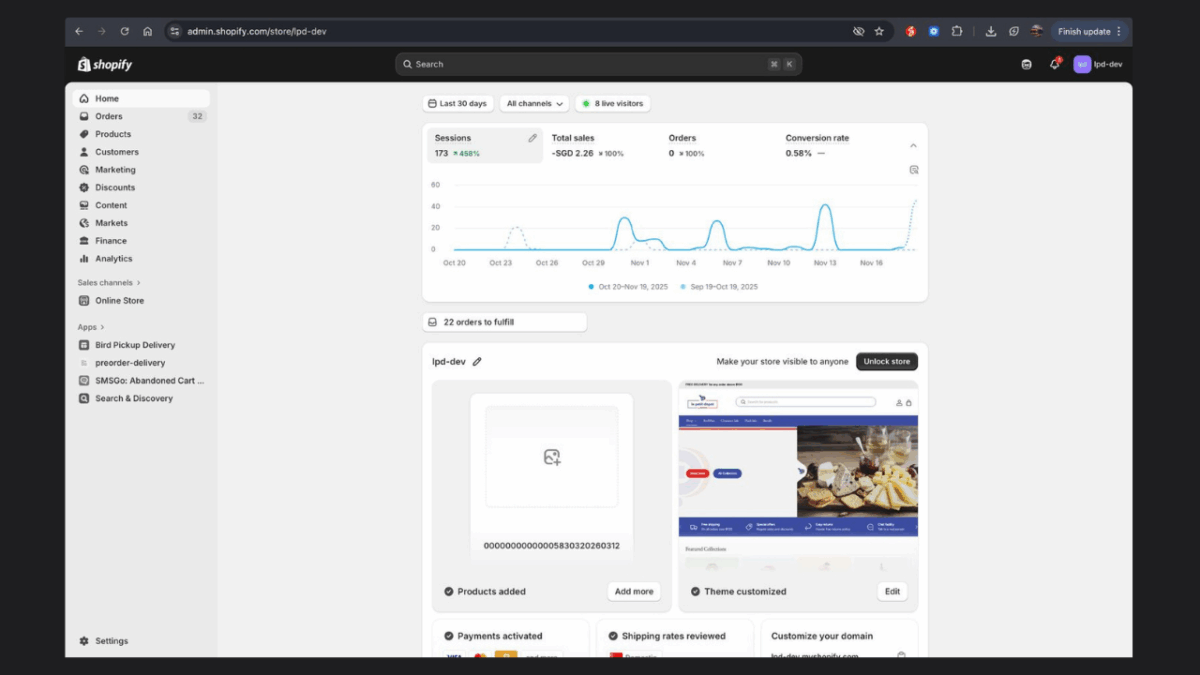Image resolution: width=1200 pixels, height=675 pixels.
Task: Click the Payments activated checkmark
Action: pos(448,636)
